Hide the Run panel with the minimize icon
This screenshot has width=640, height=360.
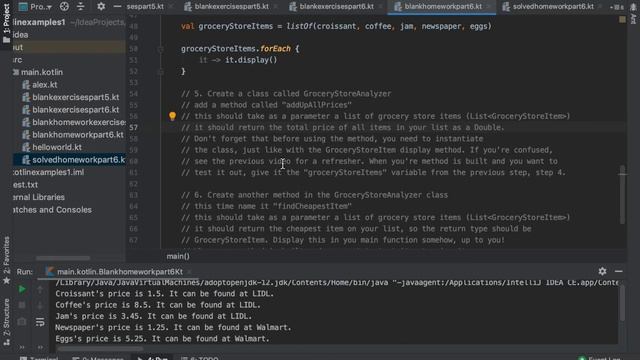tap(619, 271)
